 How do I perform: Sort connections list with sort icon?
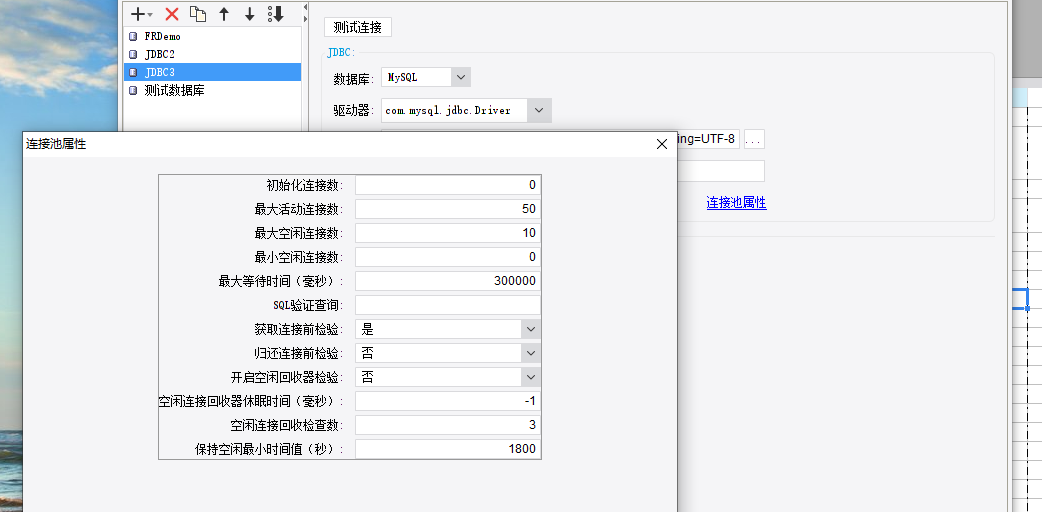point(275,14)
